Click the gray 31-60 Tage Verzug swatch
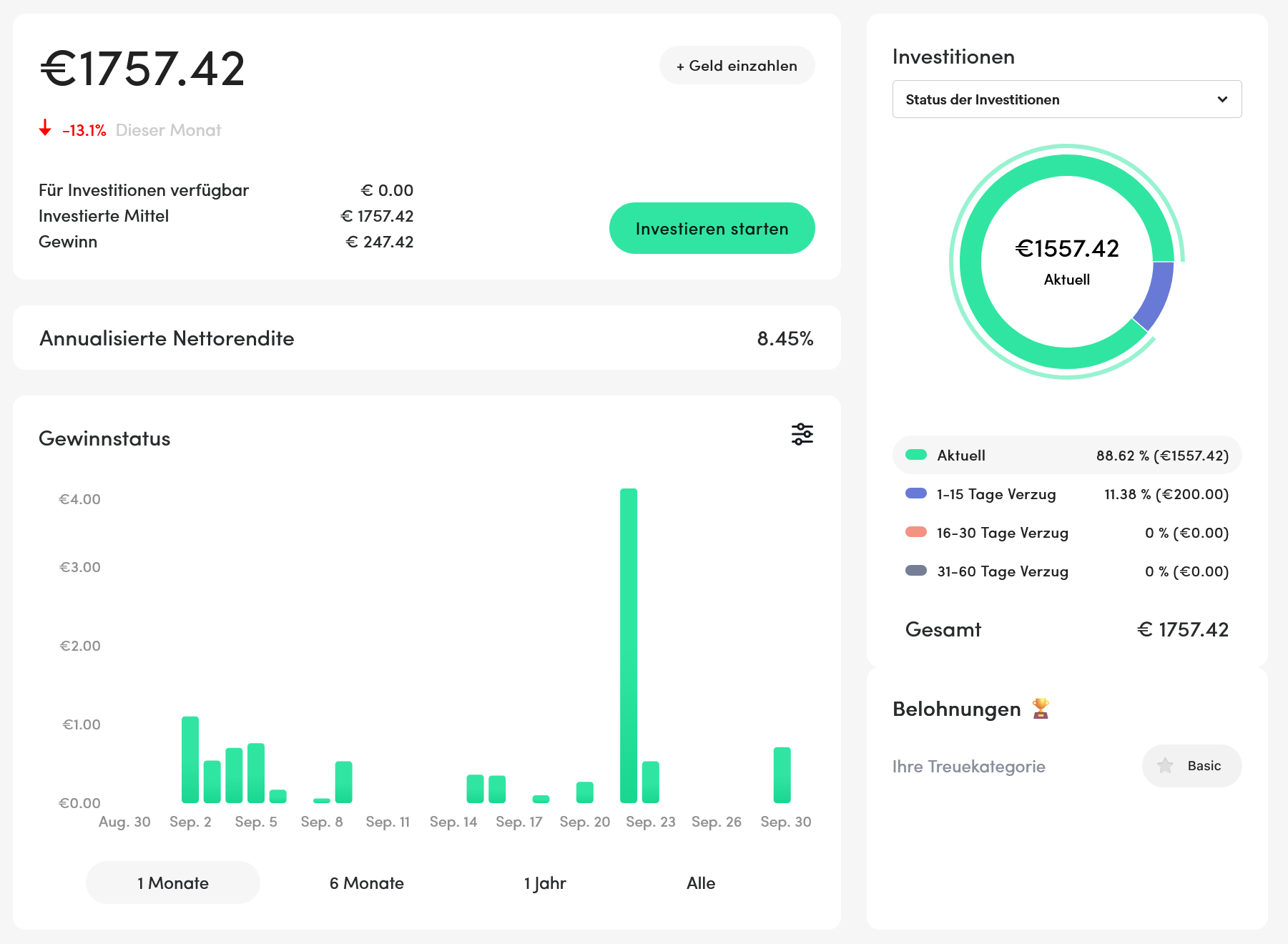 [x=915, y=571]
